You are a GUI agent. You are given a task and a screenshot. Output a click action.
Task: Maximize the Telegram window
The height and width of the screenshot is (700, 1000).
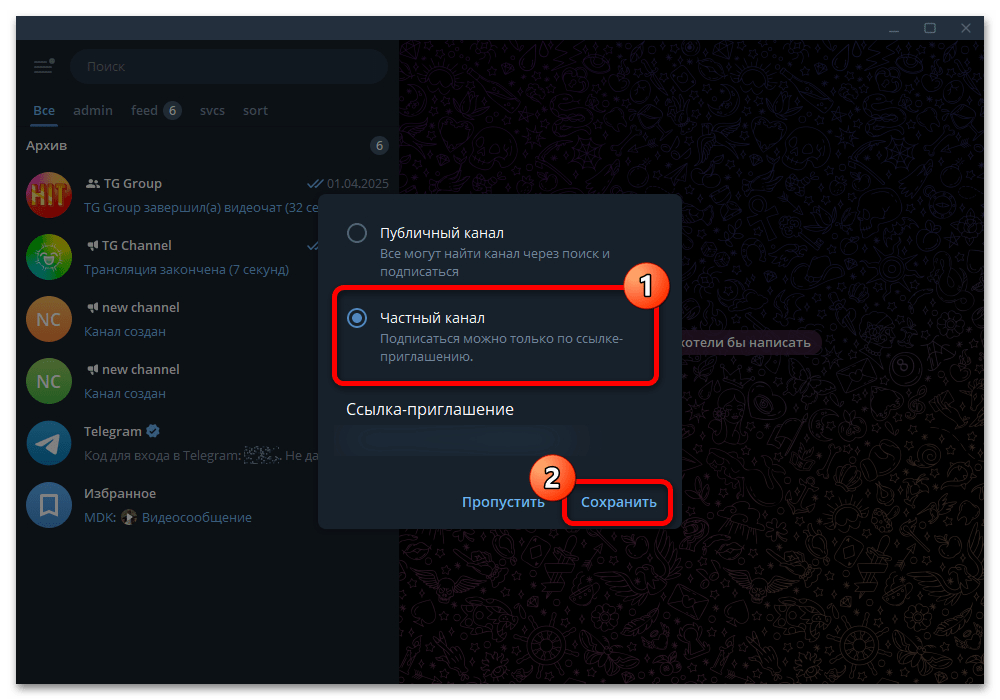tap(930, 28)
